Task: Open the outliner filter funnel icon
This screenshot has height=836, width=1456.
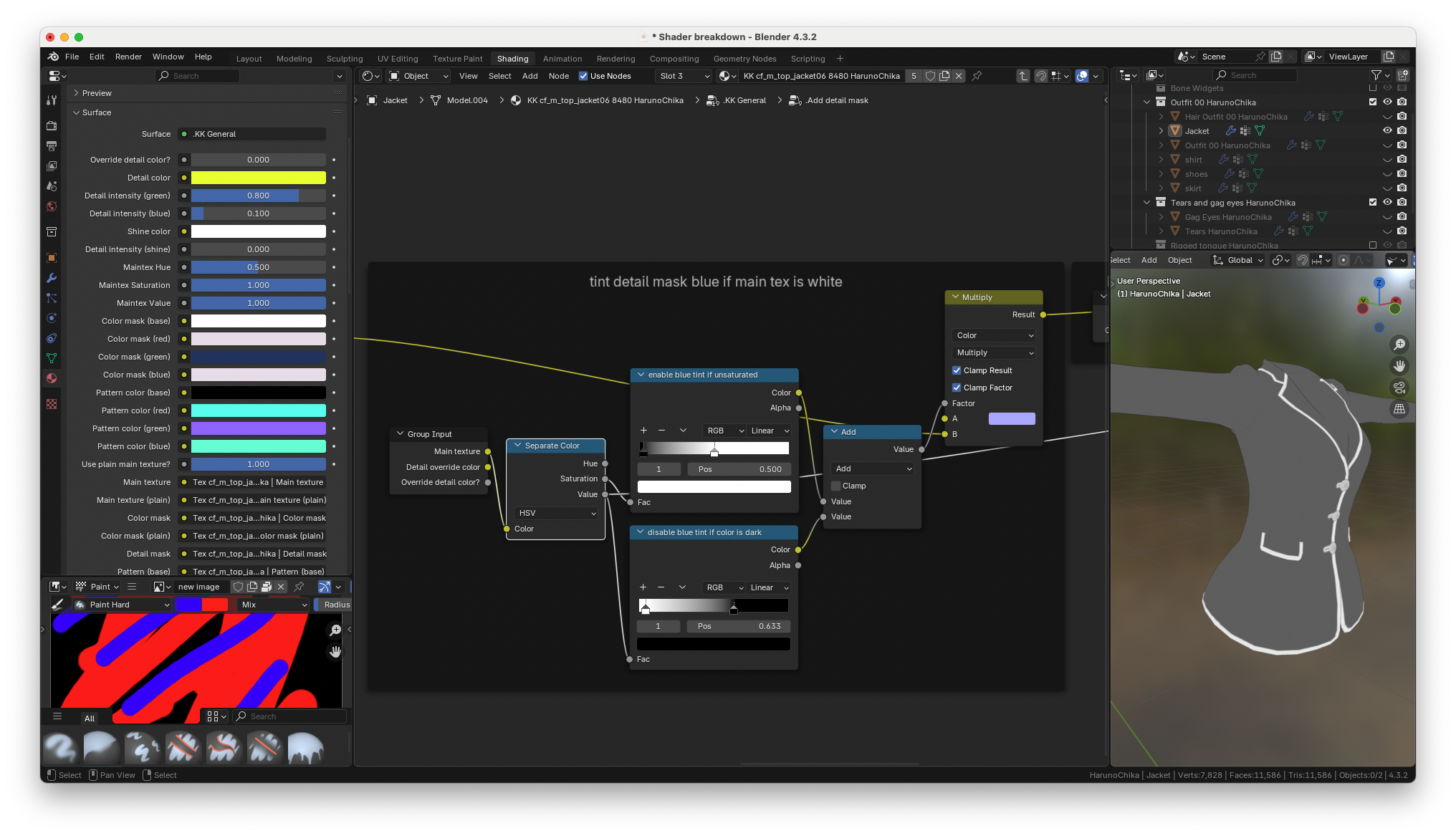Action: coord(1376,75)
